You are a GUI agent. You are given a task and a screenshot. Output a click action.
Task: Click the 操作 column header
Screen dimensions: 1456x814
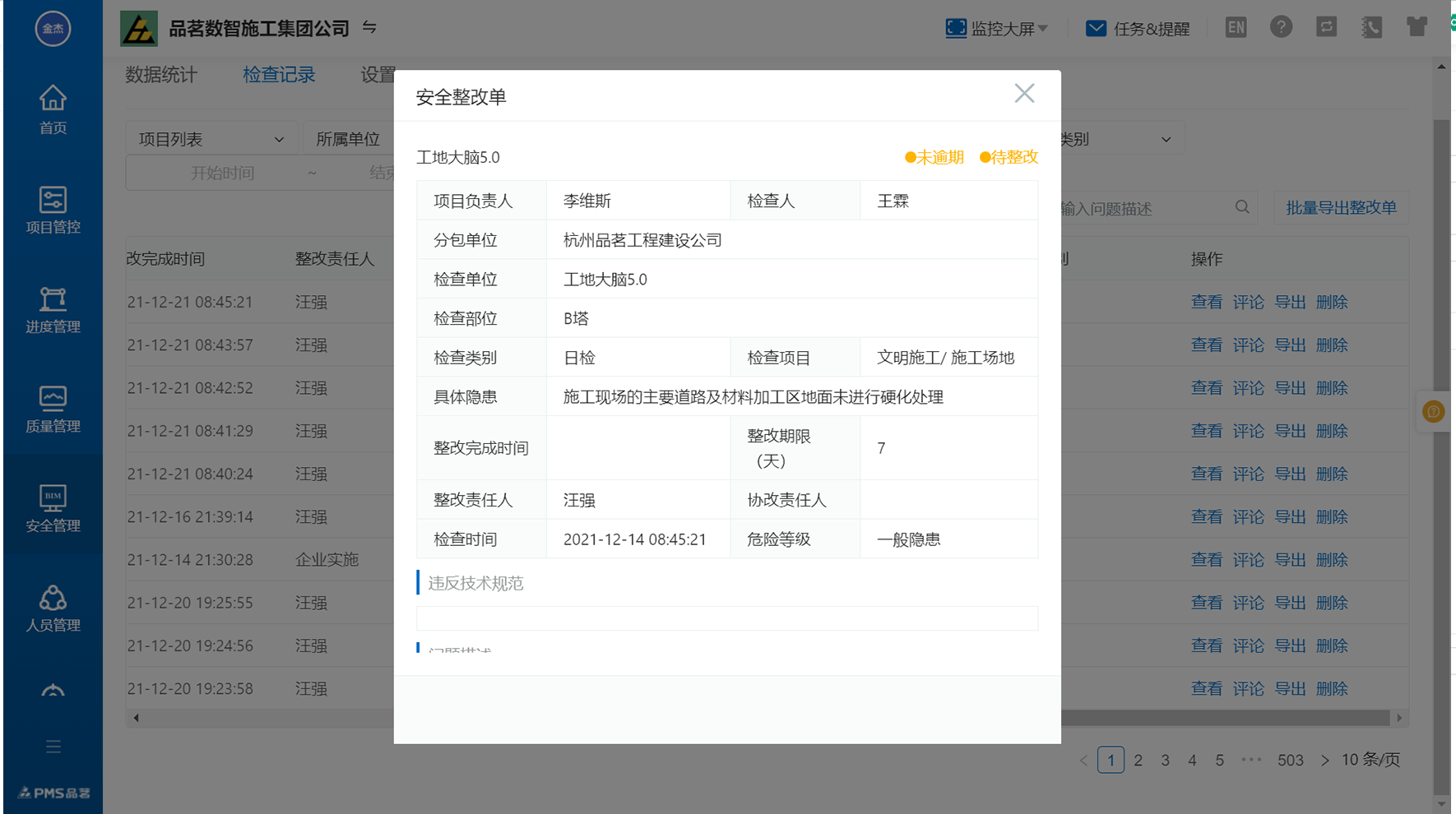pos(1207,259)
